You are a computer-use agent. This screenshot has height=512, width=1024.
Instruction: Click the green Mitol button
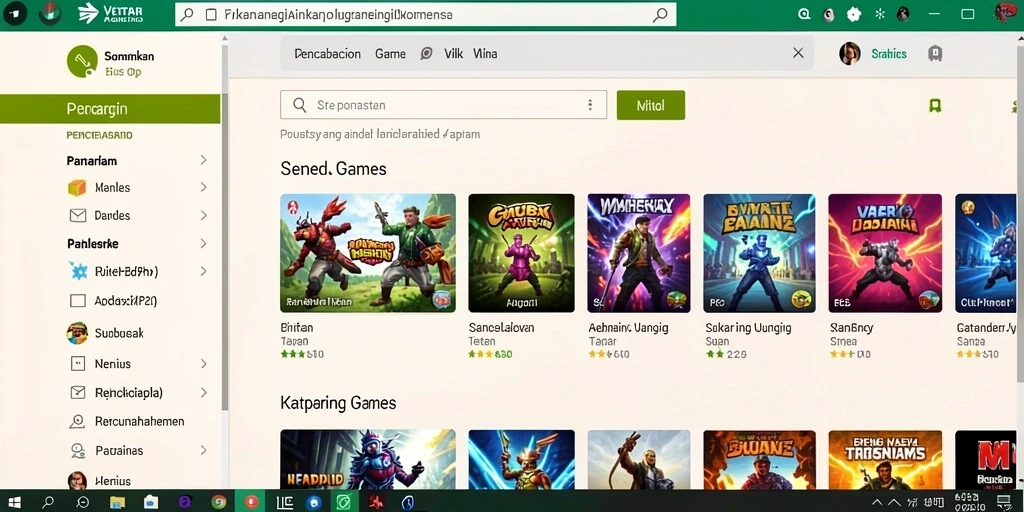click(650, 105)
